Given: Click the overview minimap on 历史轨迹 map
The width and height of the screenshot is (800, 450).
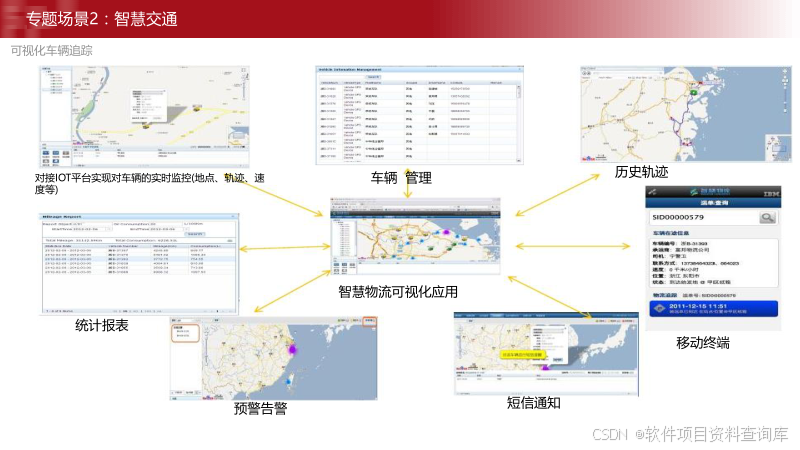Looking at the screenshot, I should [778, 148].
